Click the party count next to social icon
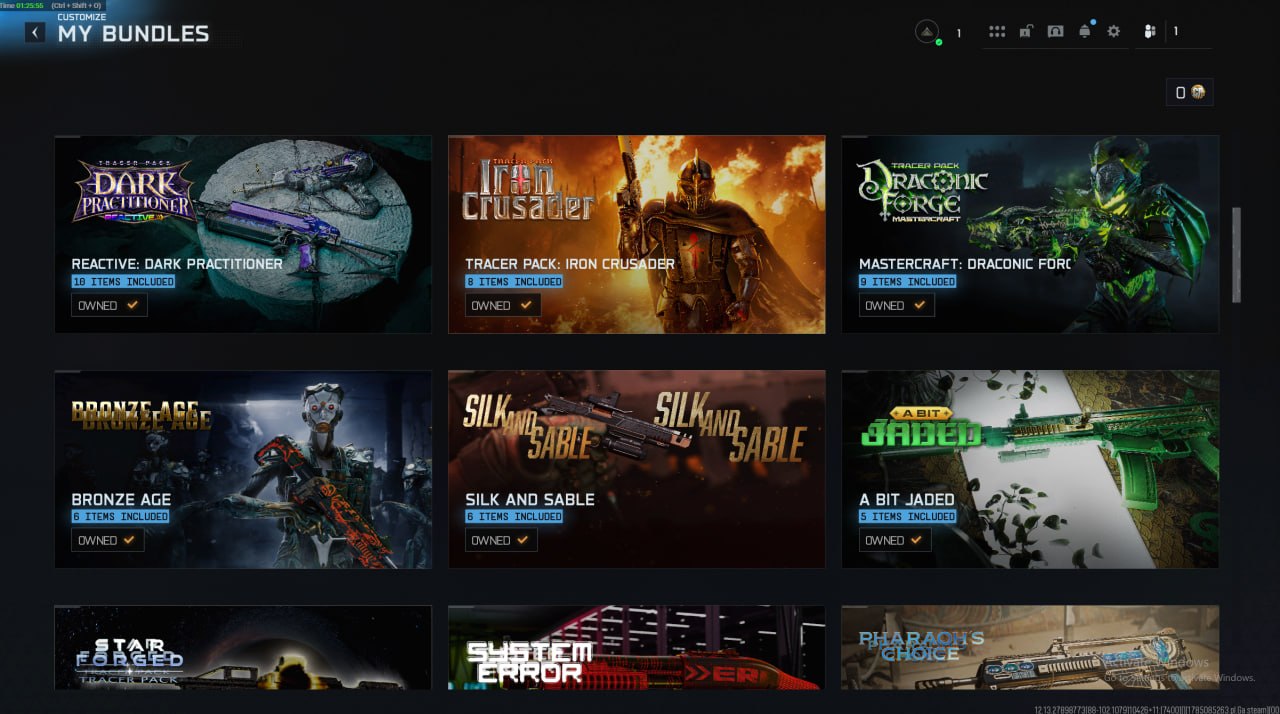This screenshot has height=714, width=1280. point(1175,32)
